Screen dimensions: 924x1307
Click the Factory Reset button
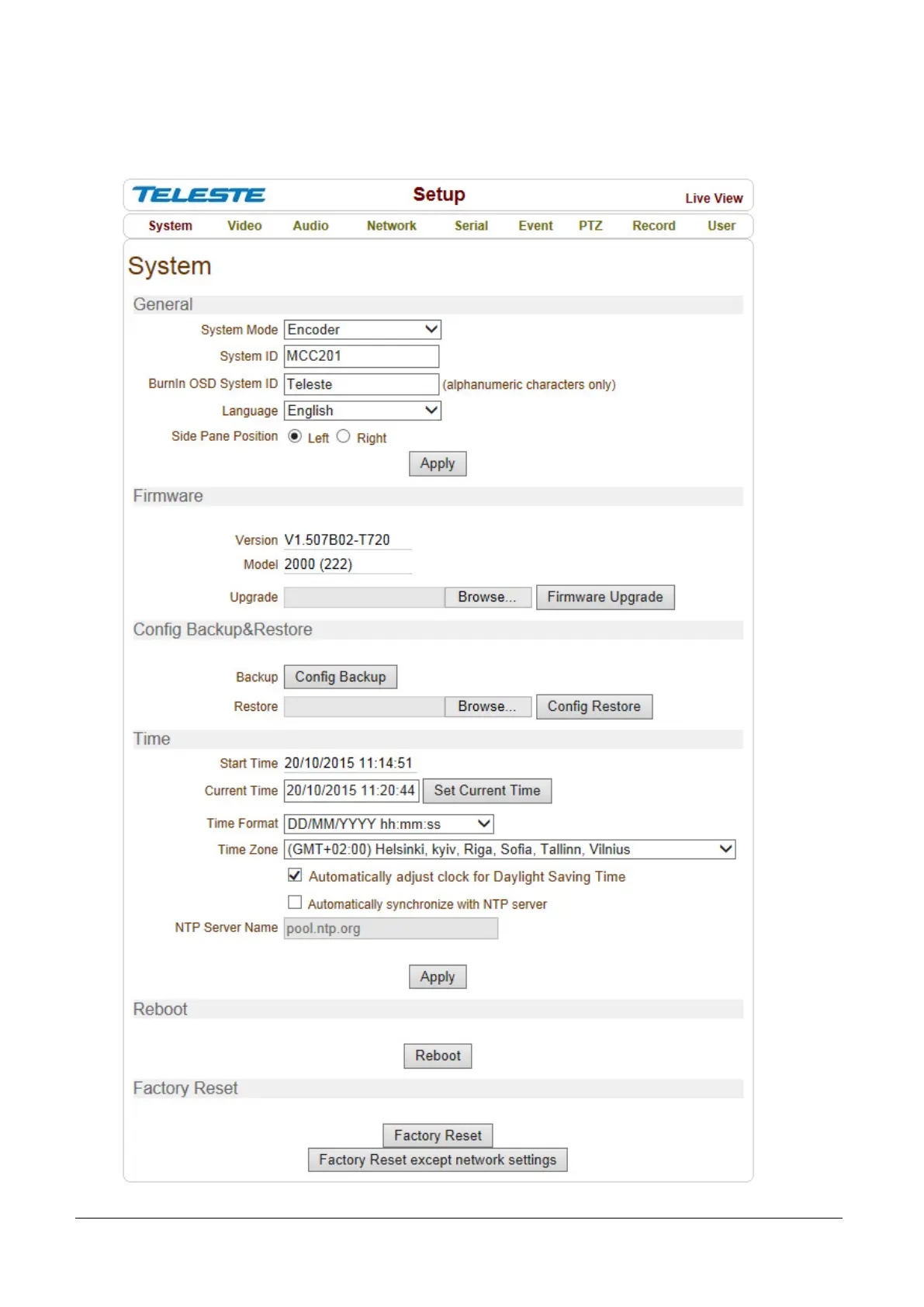coord(438,1136)
